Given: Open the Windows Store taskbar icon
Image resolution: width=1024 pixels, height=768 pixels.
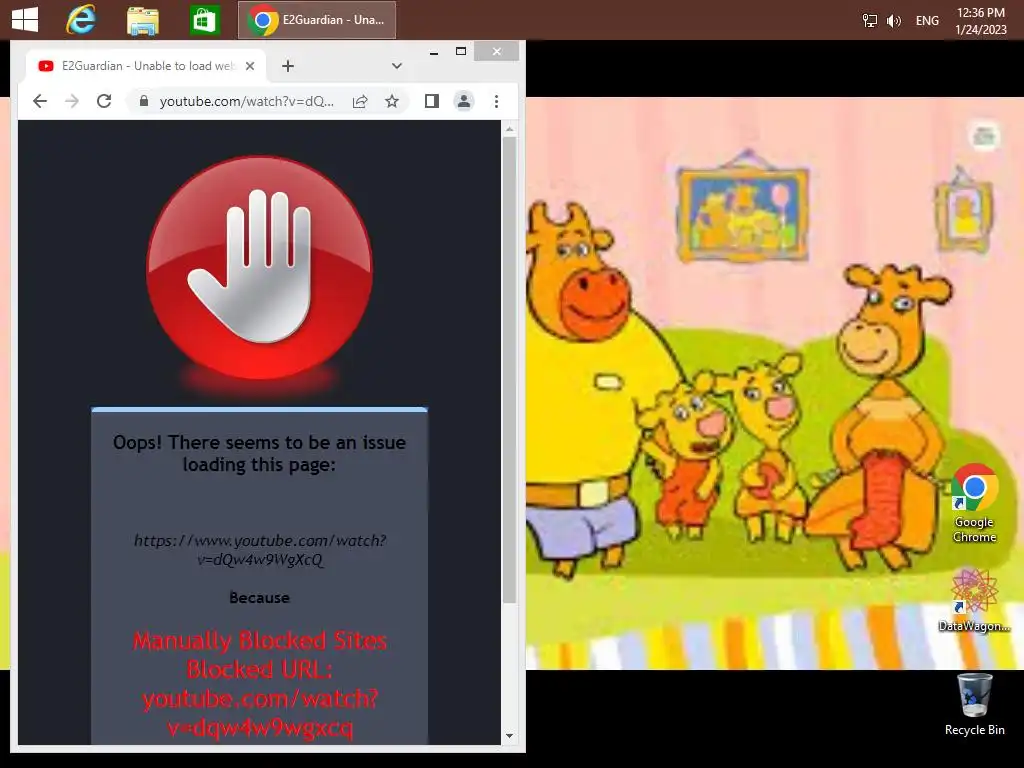Looking at the screenshot, I should (x=204, y=20).
